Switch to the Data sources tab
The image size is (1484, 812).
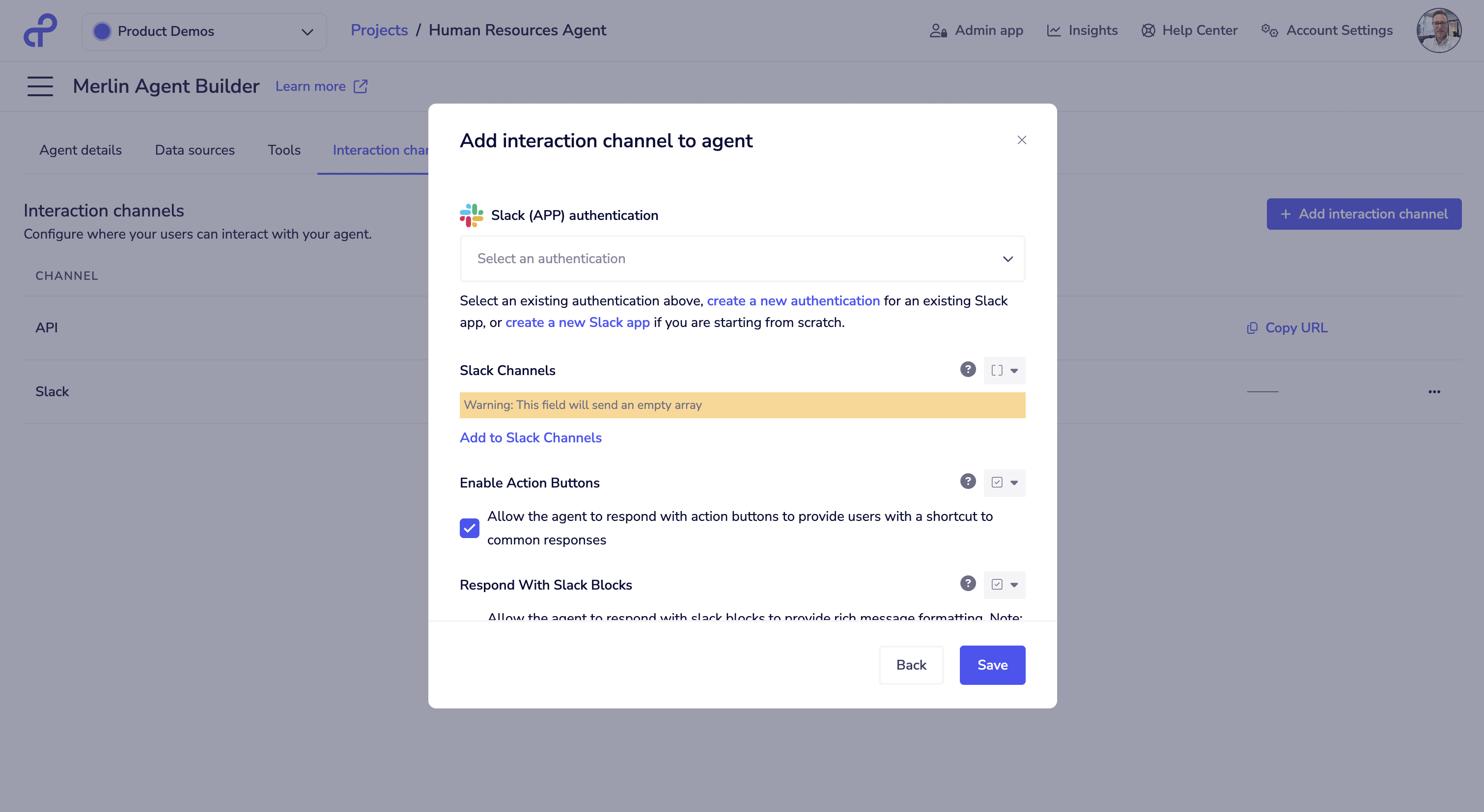tap(195, 150)
